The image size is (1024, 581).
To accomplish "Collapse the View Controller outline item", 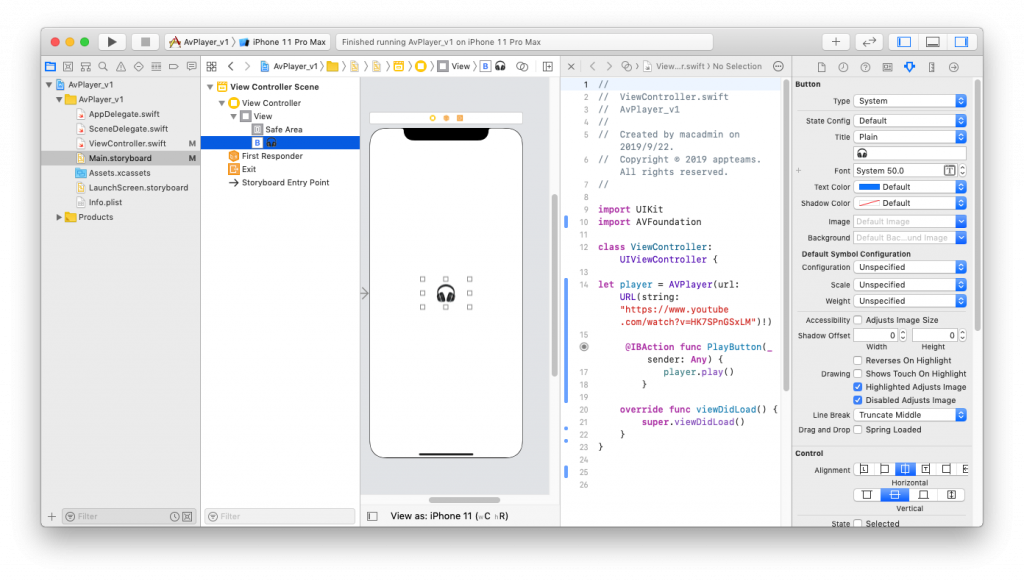I will [221, 103].
